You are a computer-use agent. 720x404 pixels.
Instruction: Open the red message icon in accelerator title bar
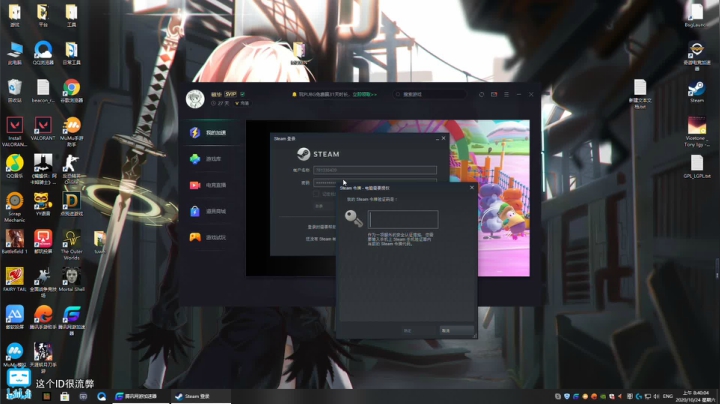coord(494,94)
